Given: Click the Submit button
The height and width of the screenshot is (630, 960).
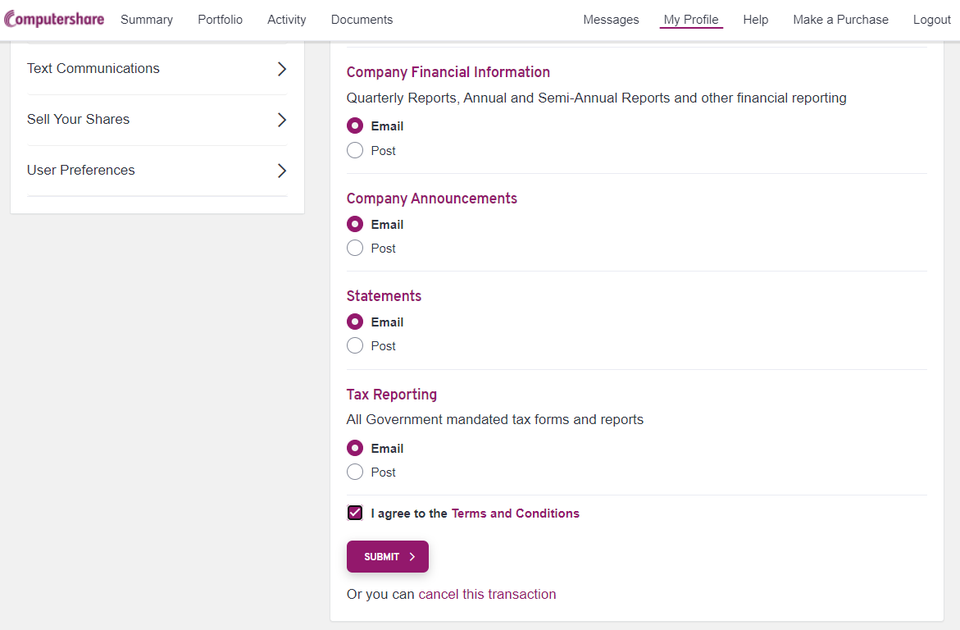Looking at the screenshot, I should pos(388,557).
